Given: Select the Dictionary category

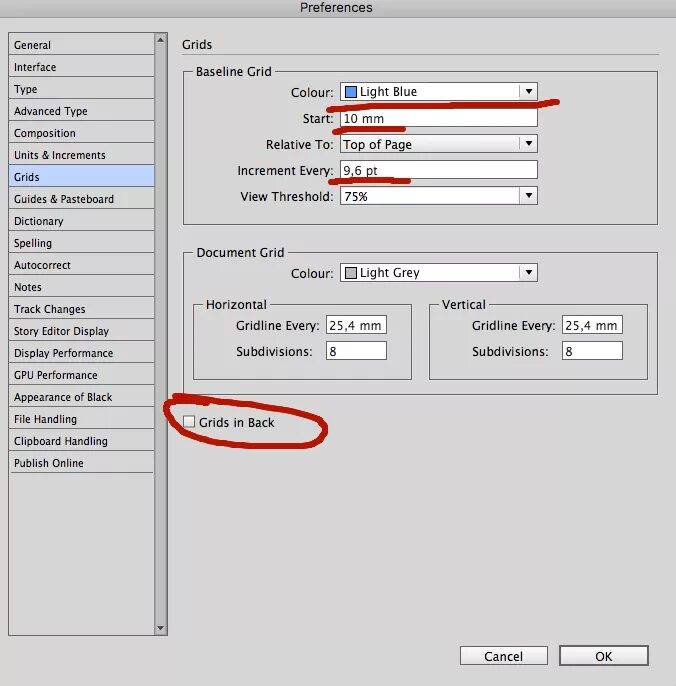Looking at the screenshot, I should click(x=81, y=220).
